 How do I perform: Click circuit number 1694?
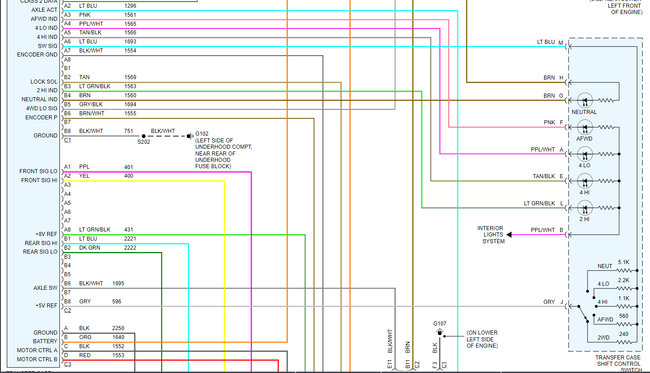pos(130,104)
